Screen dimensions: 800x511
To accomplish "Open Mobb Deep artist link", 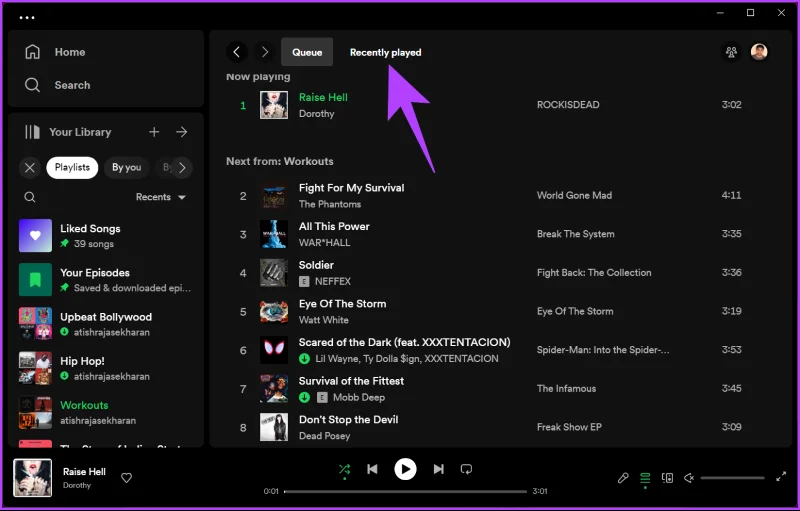I will click(x=359, y=397).
